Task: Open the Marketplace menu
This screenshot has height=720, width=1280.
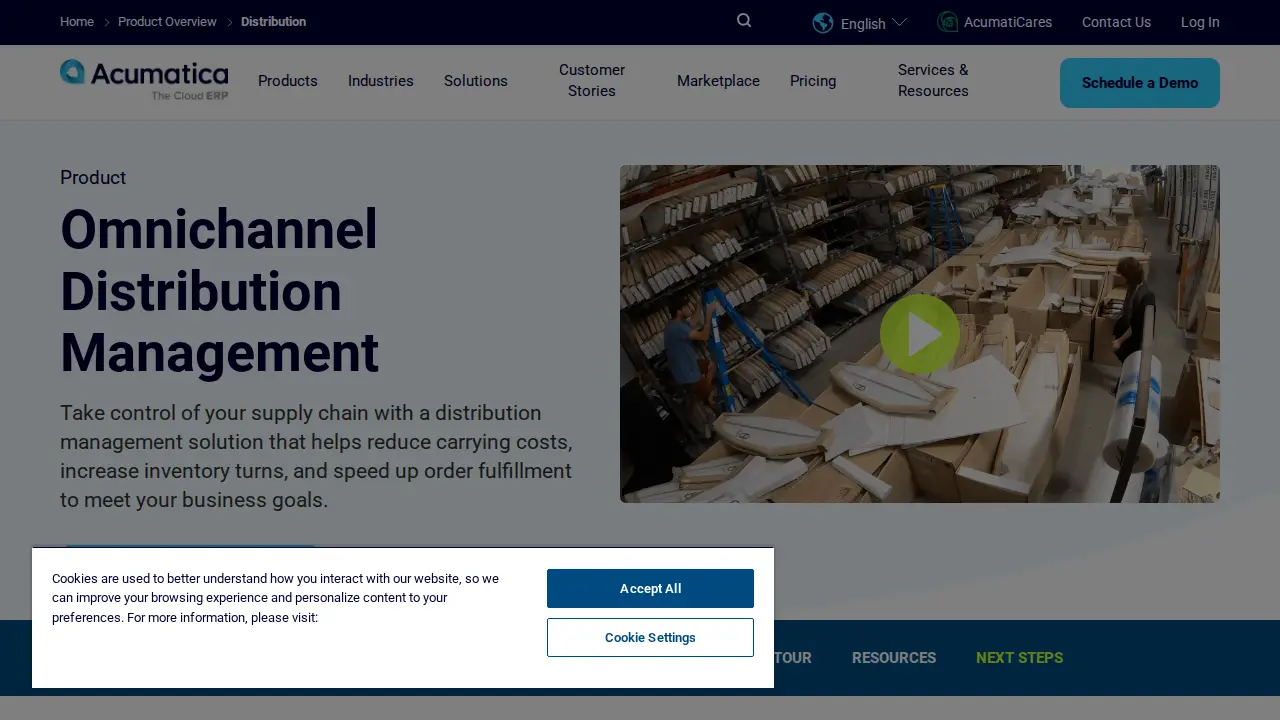Action: (x=718, y=81)
